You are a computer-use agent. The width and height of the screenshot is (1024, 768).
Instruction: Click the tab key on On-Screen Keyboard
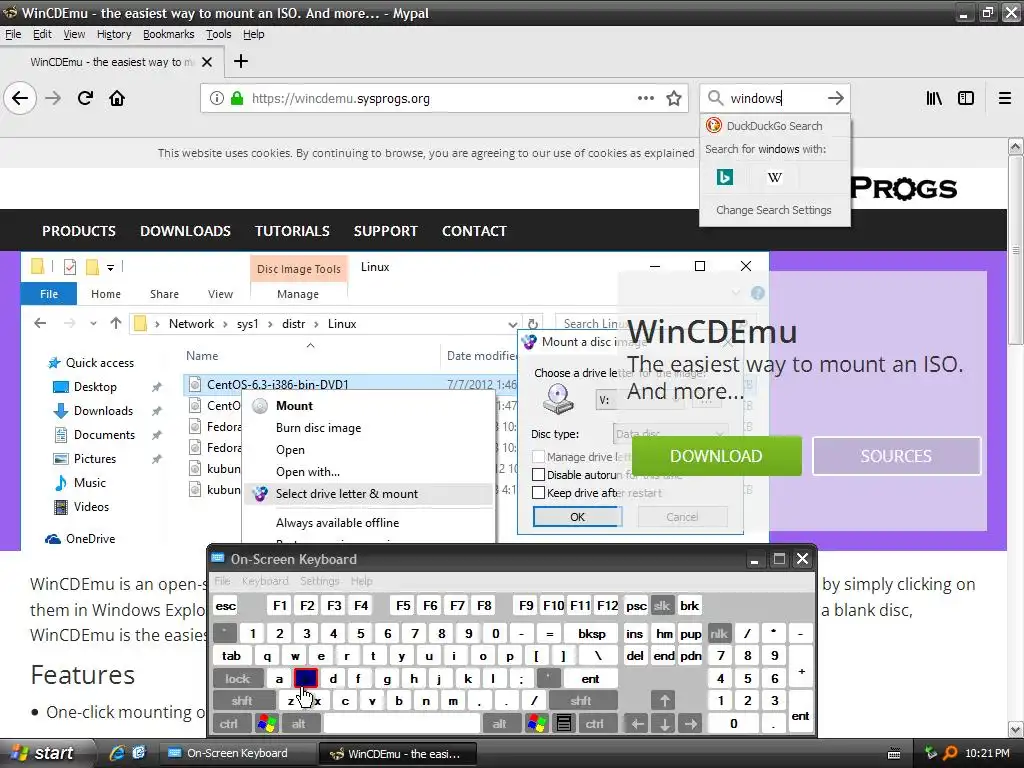coord(231,656)
